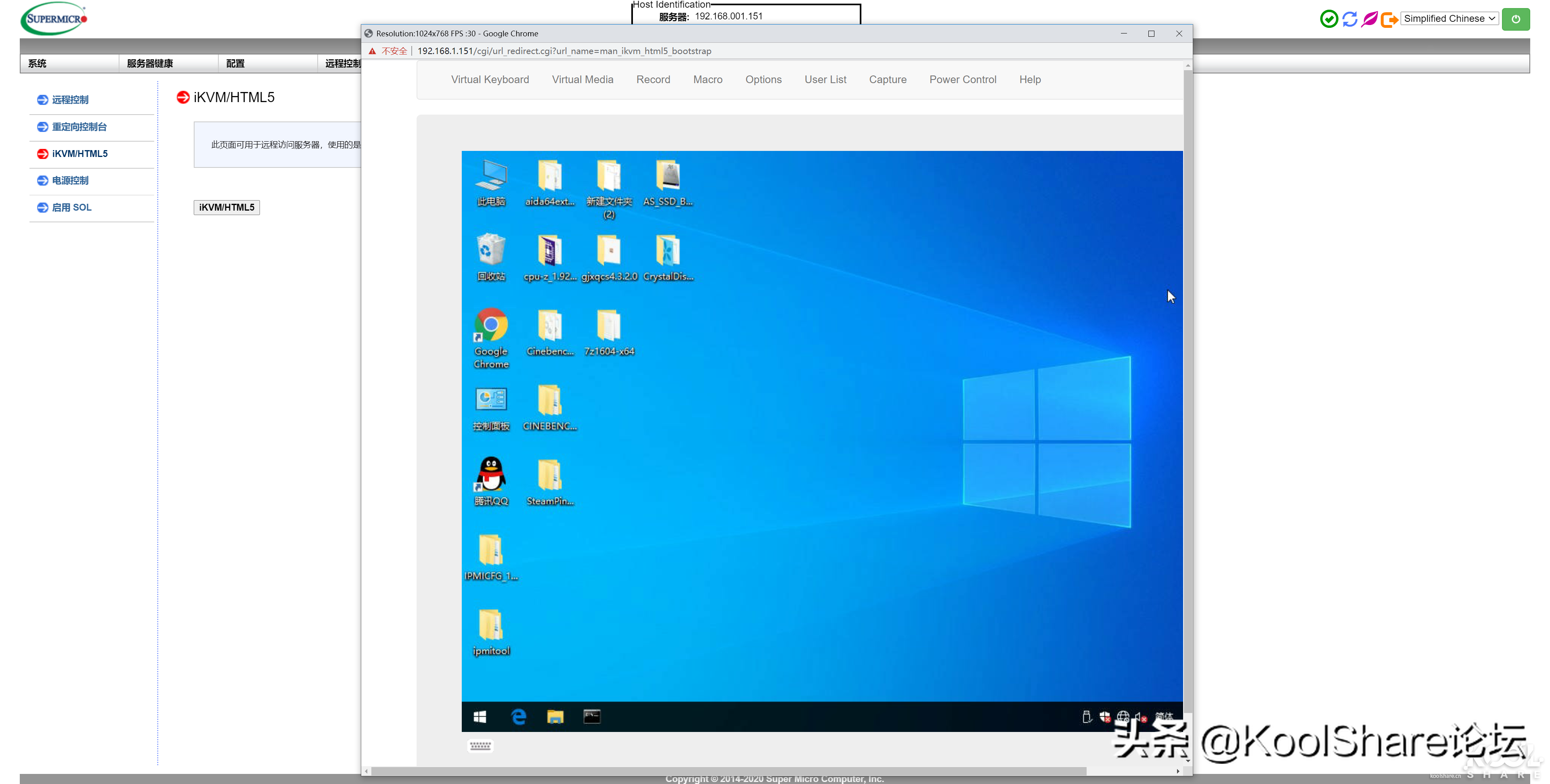Click the blue refresh icon
Image resolution: width=1550 pixels, height=784 pixels.
tap(1350, 19)
